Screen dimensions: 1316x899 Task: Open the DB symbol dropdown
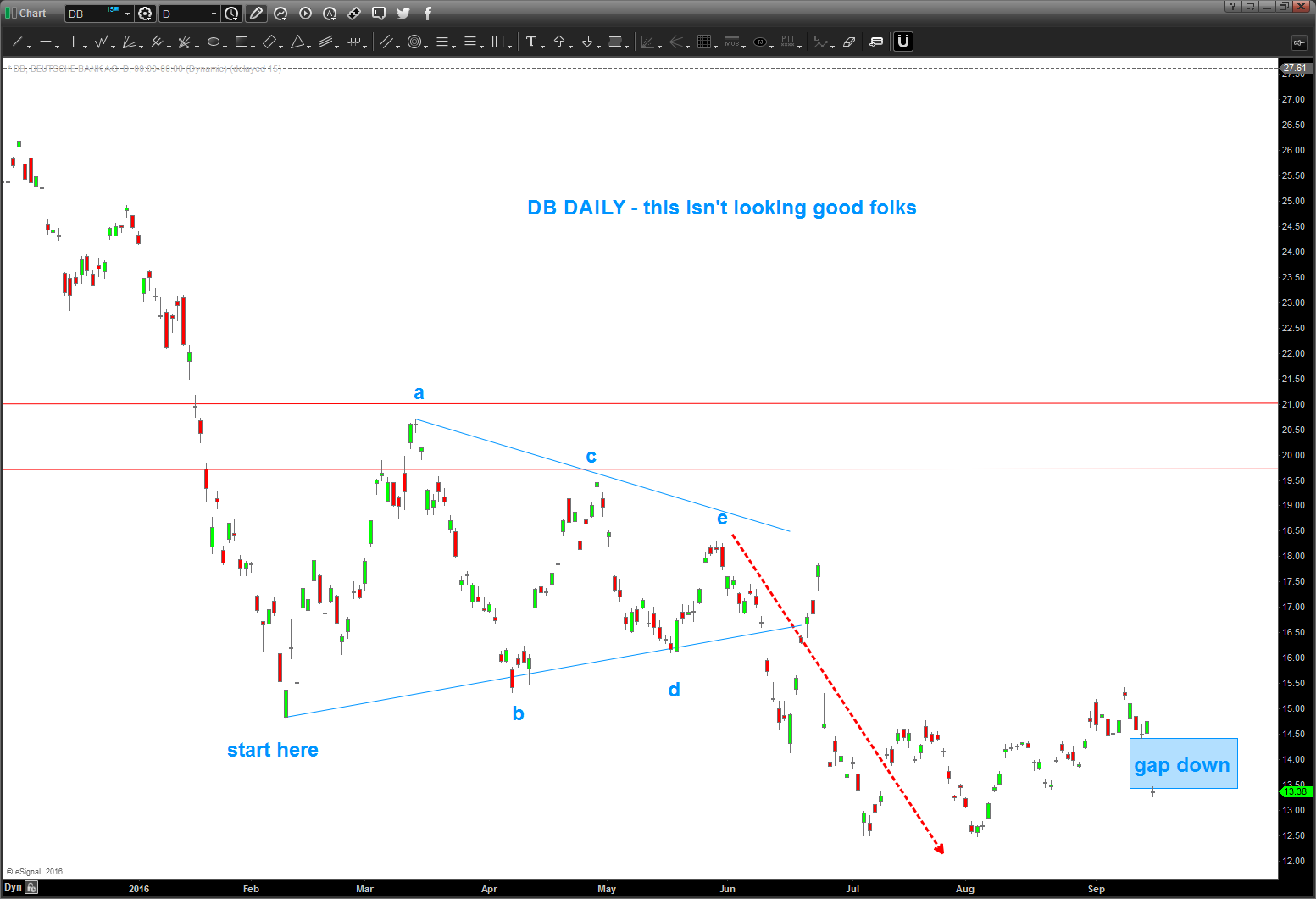(x=127, y=14)
